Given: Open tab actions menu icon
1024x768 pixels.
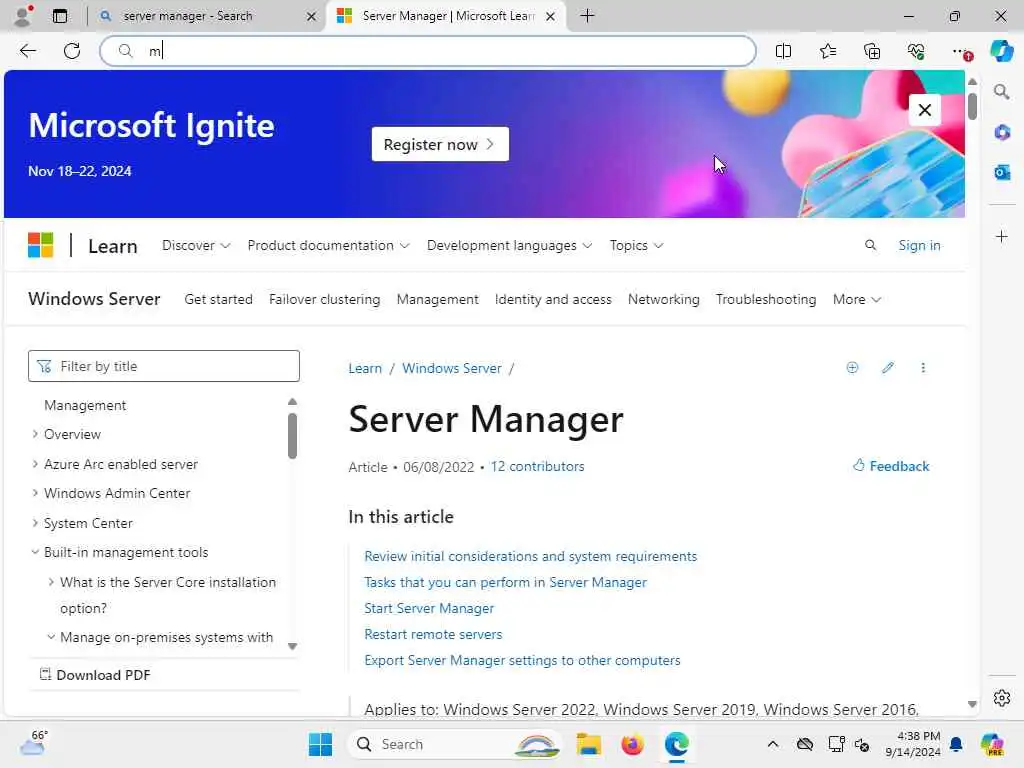Looking at the screenshot, I should (x=60, y=16).
